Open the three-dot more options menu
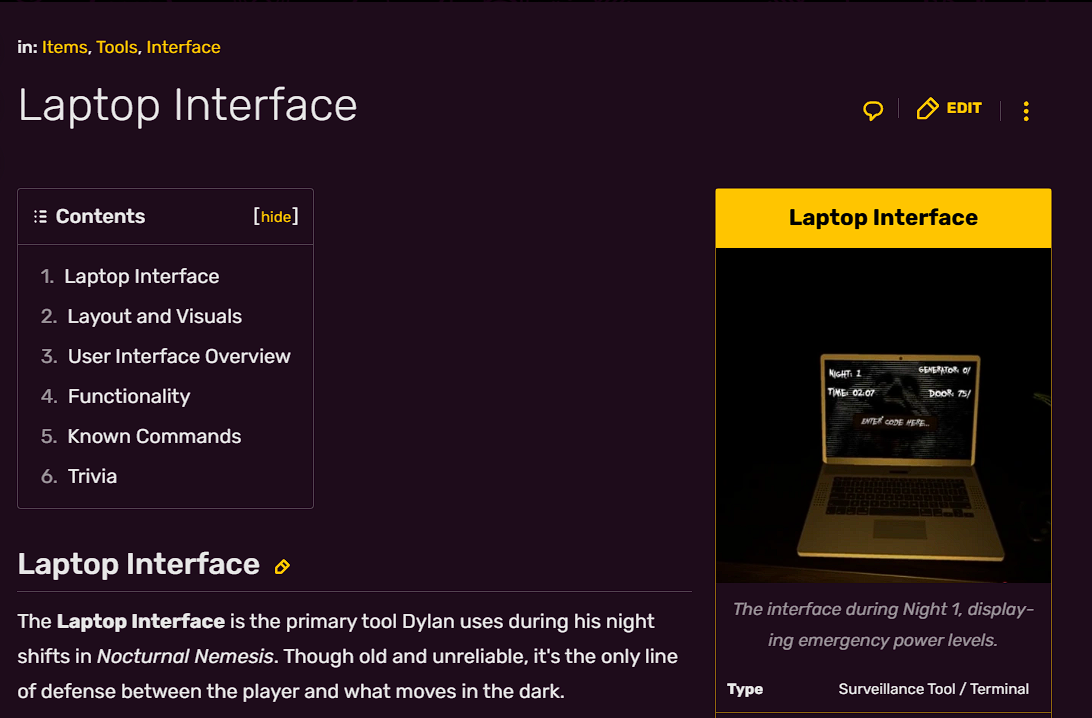Screen dimensions: 1092x718 pos(1026,111)
